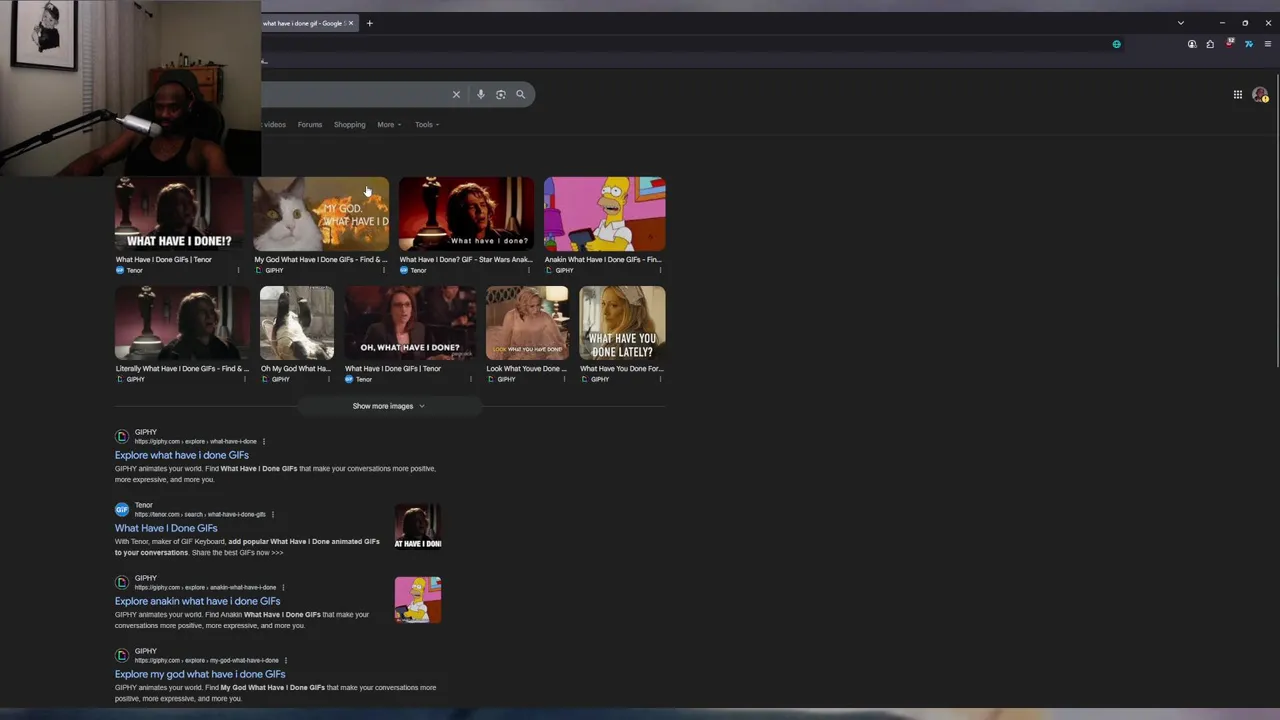Open the cat 'MY GOD. WHAT HAVE I D' GIF thumbnail
Screen dimensions: 1280x720
click(321, 214)
